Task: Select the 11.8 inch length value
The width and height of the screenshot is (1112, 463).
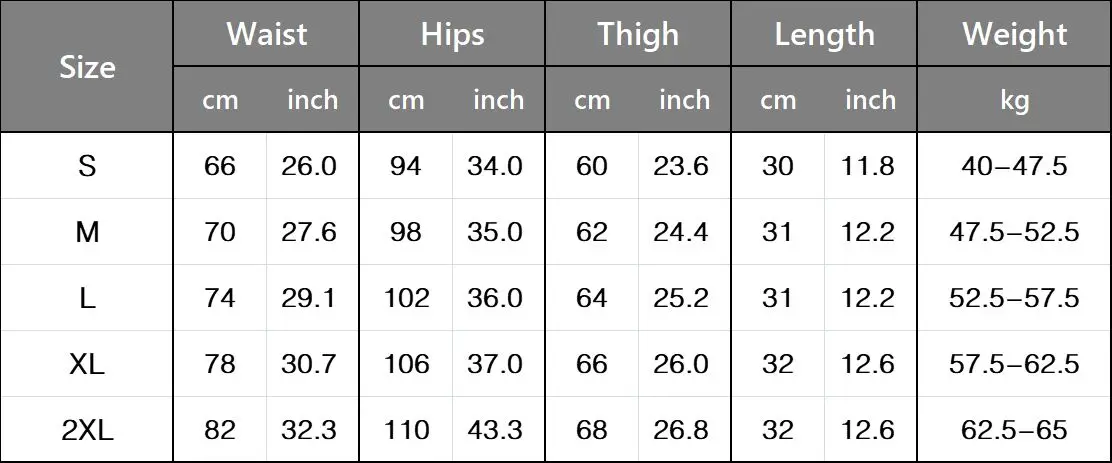Action: pyautogui.click(x=867, y=167)
